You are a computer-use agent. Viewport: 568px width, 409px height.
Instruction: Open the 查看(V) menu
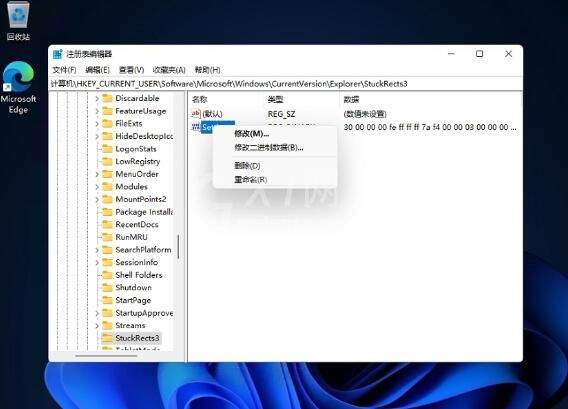(131, 70)
